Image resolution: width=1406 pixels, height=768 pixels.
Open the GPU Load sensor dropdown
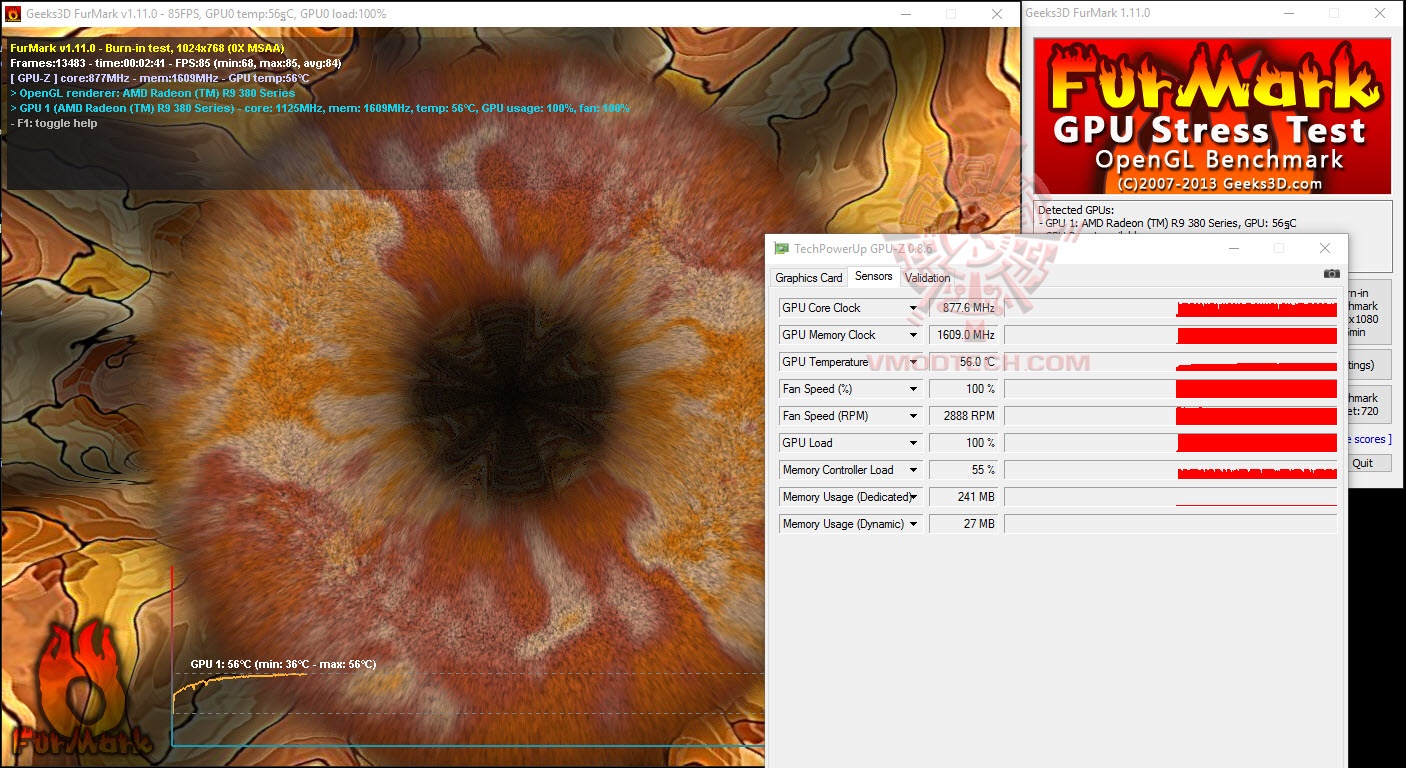[x=913, y=443]
